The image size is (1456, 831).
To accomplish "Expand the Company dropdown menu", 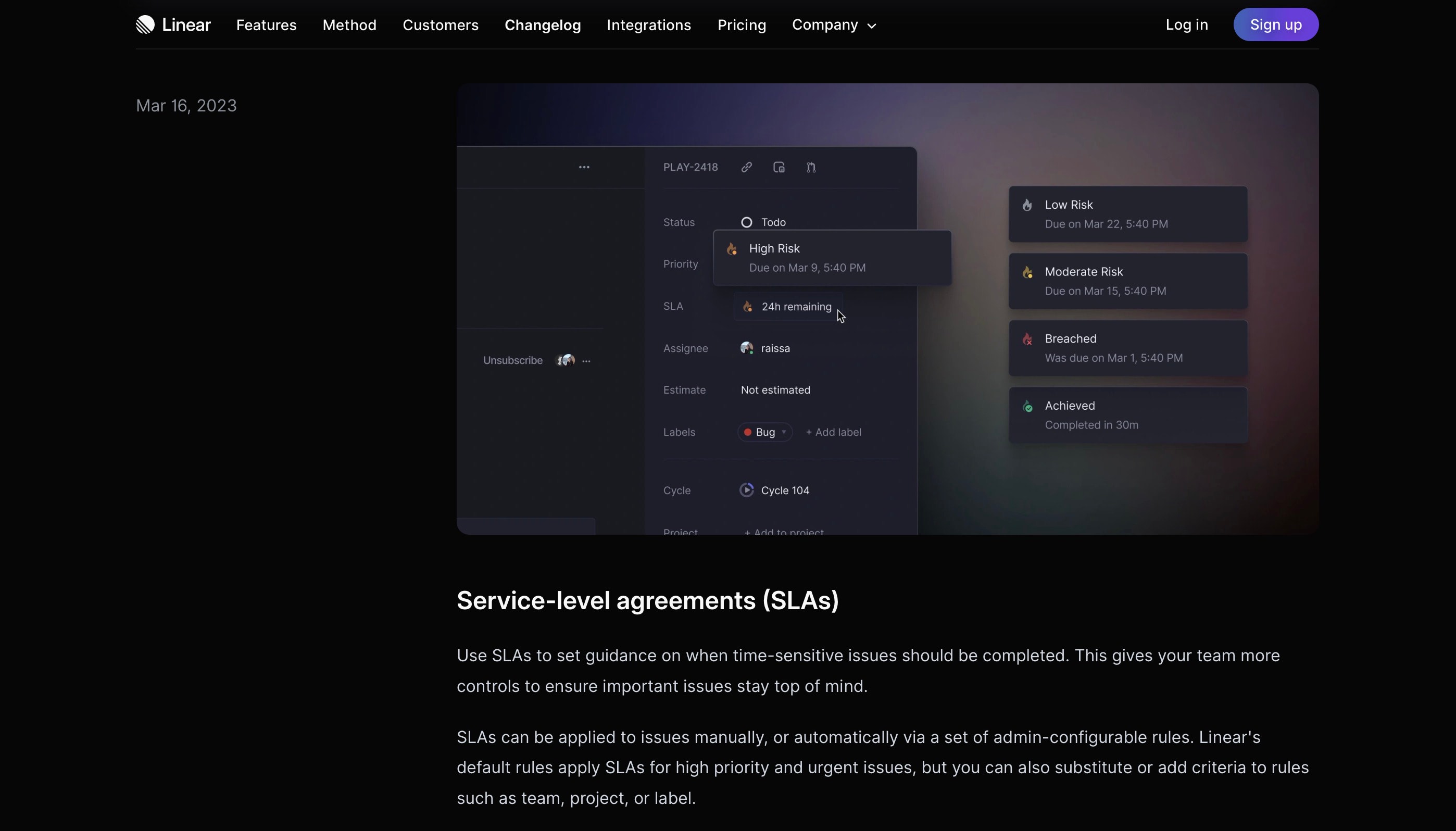I will point(834,24).
